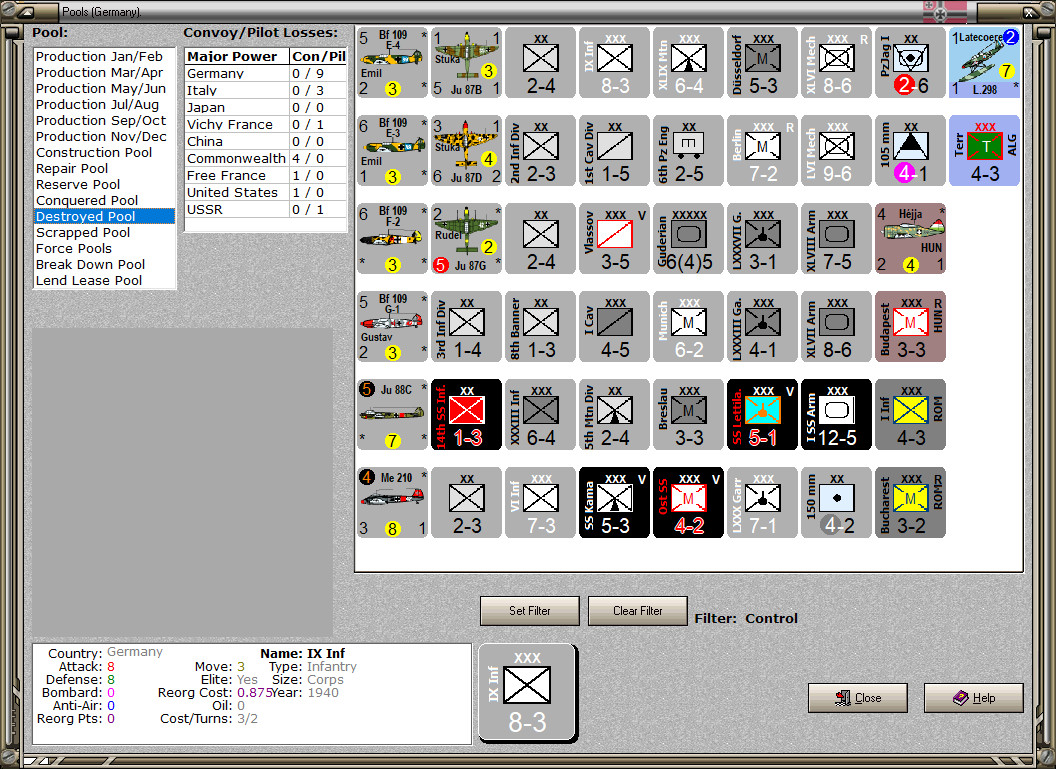Image resolution: width=1056 pixels, height=769 pixels.
Task: Click the Commonwealth losses row
Action: coord(266,158)
